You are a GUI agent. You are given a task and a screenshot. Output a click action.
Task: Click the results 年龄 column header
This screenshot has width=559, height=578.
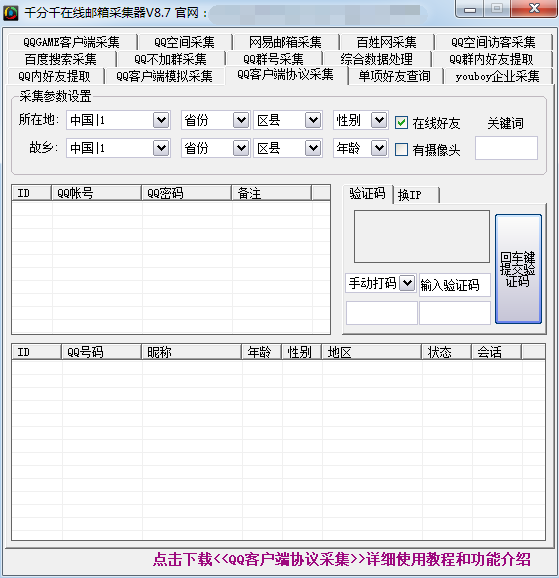262,352
